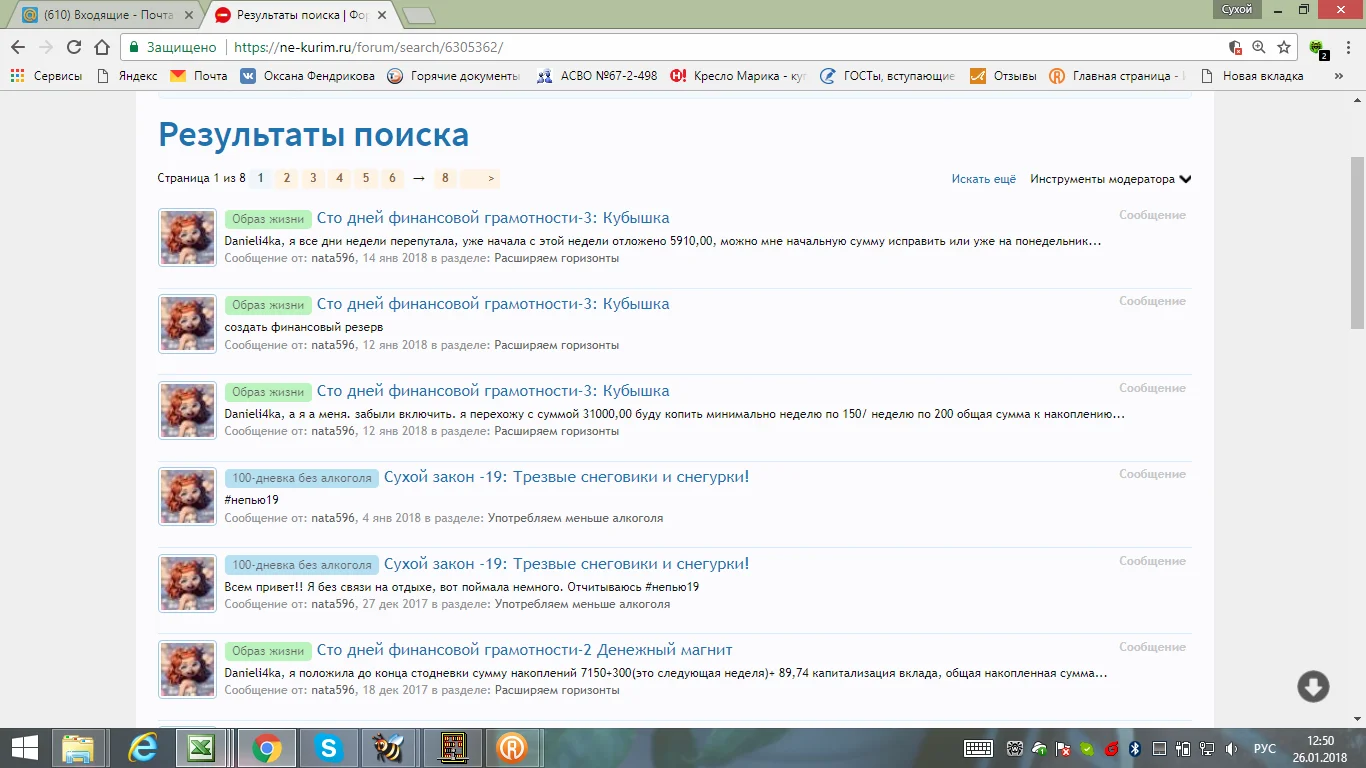1366x768 pixels.
Task: Open the Кубышка result with text создать финансовый резерв
Action: click(x=493, y=304)
